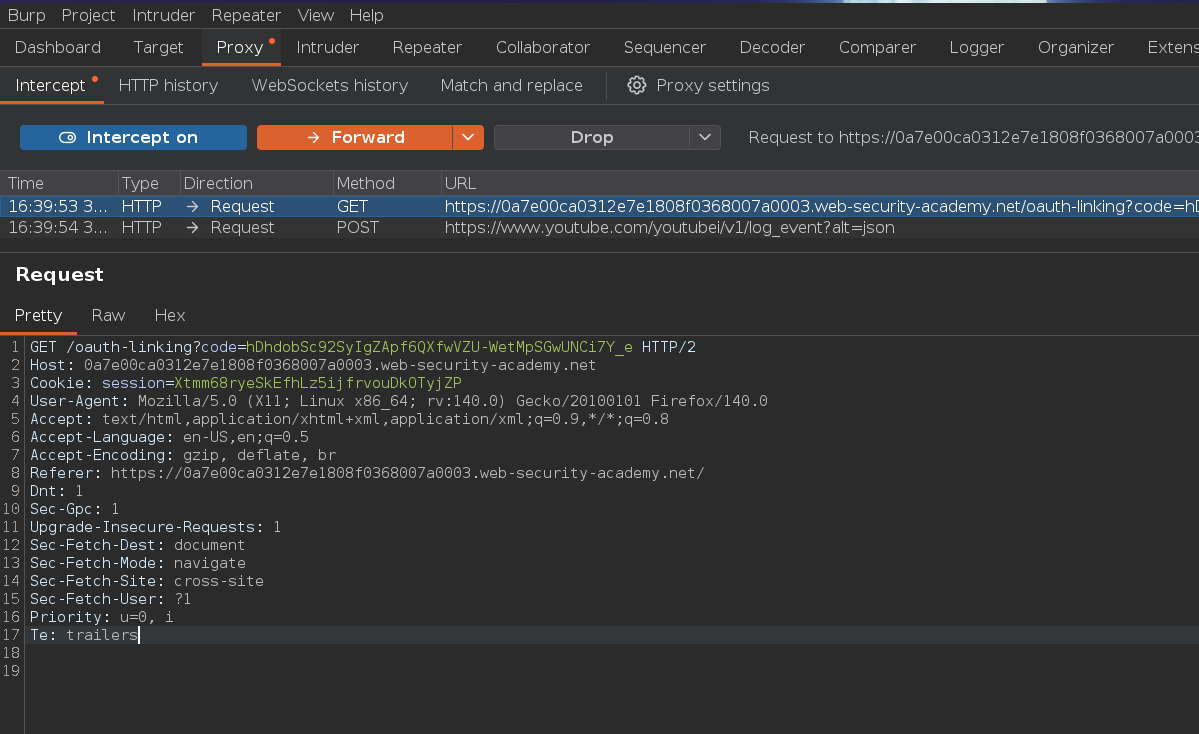Viewport: 1199px width, 734px height.
Task: Open the HTTP history sub-tab
Action: (168, 86)
